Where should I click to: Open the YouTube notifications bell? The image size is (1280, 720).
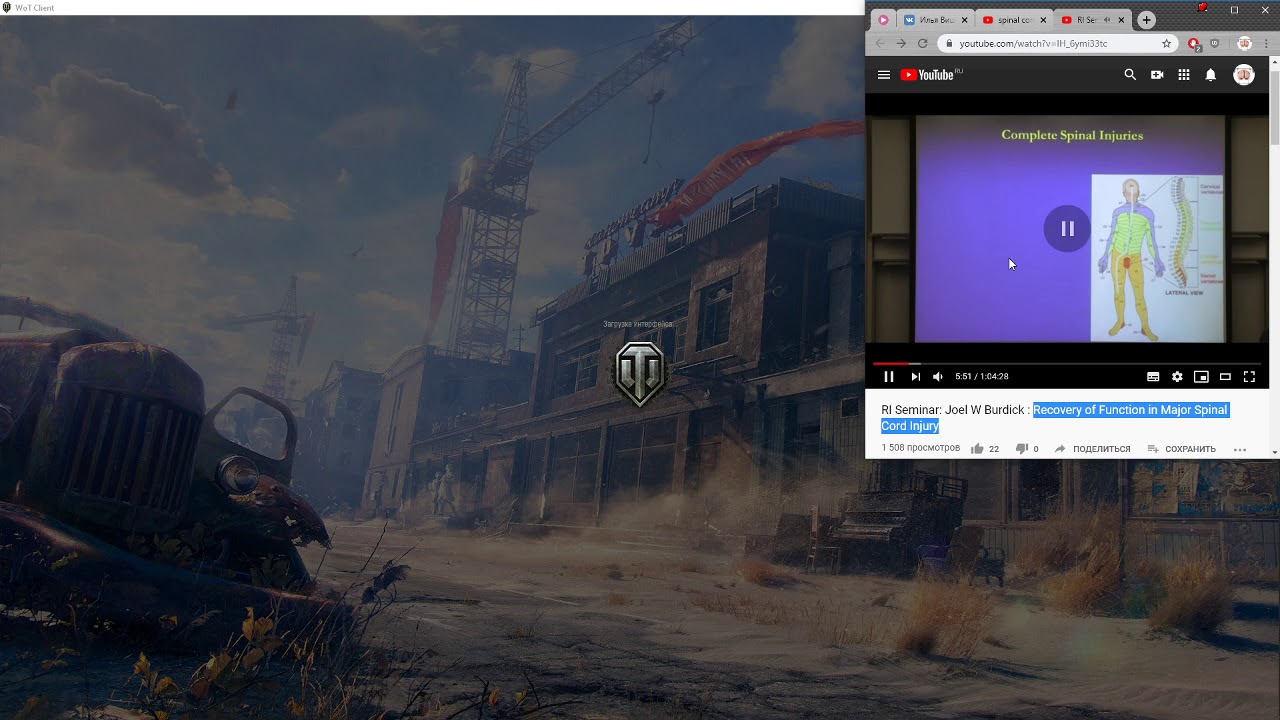pyautogui.click(x=1211, y=75)
